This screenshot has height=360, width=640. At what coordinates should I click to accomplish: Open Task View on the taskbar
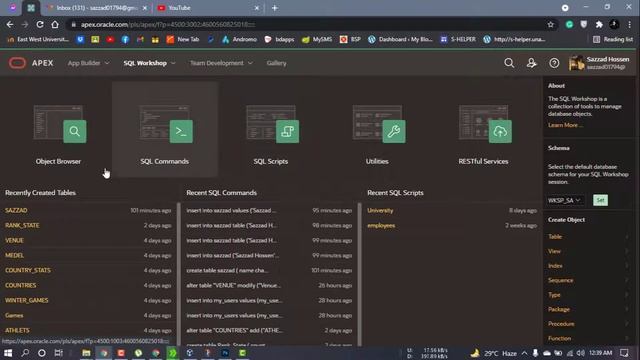pos(58,353)
